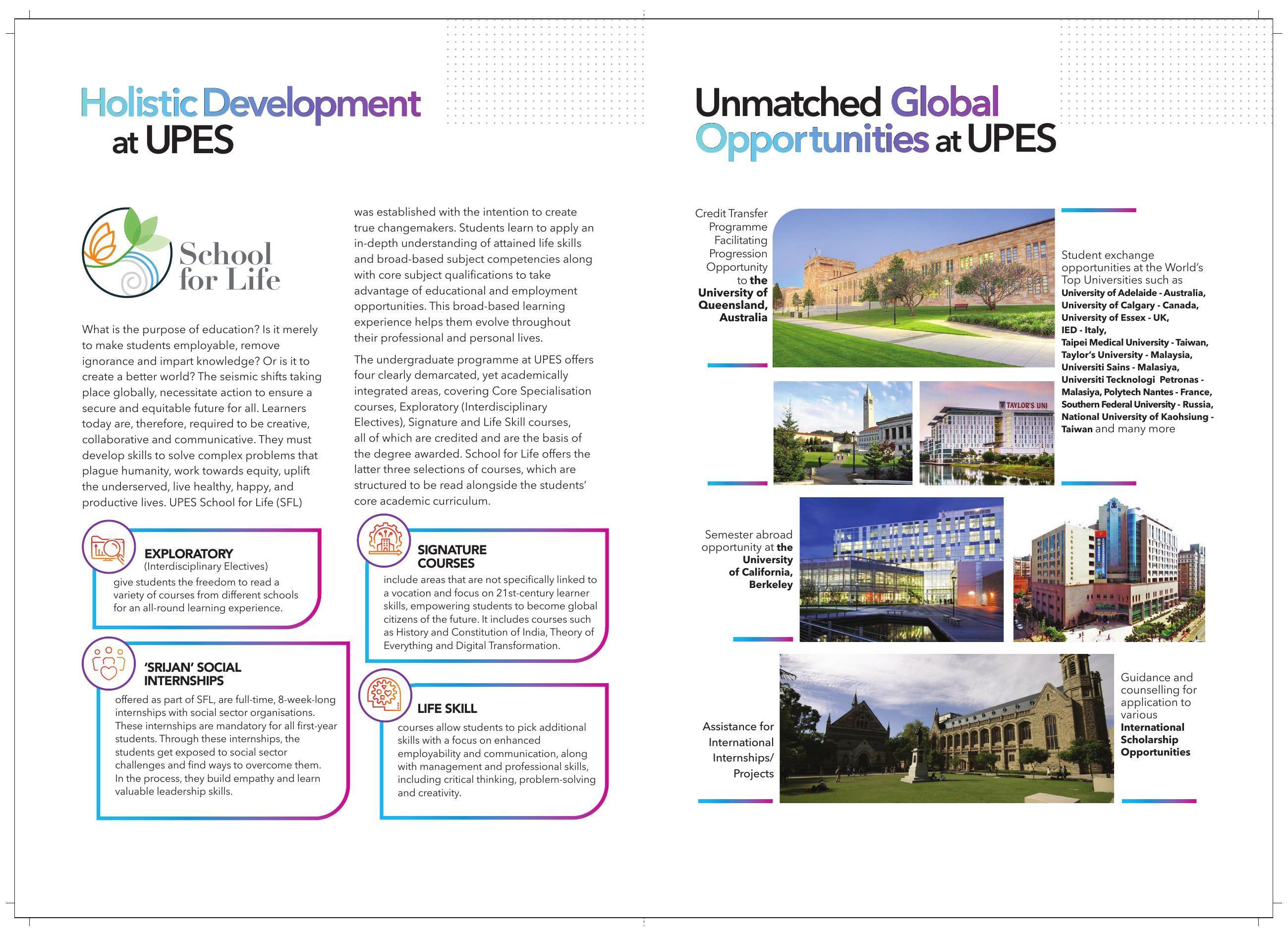Click the 'SRIJAN' SOCIAL INTERNSHIPS title

pyautogui.click(x=192, y=674)
